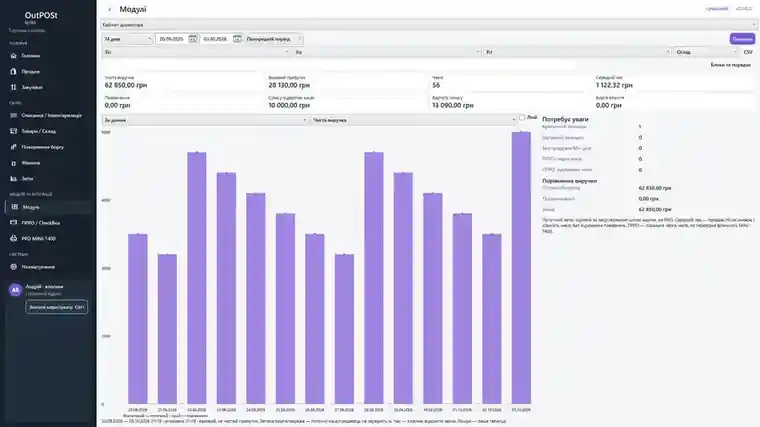
Task: Click the Товари / Склад icon
Action: 14,131
